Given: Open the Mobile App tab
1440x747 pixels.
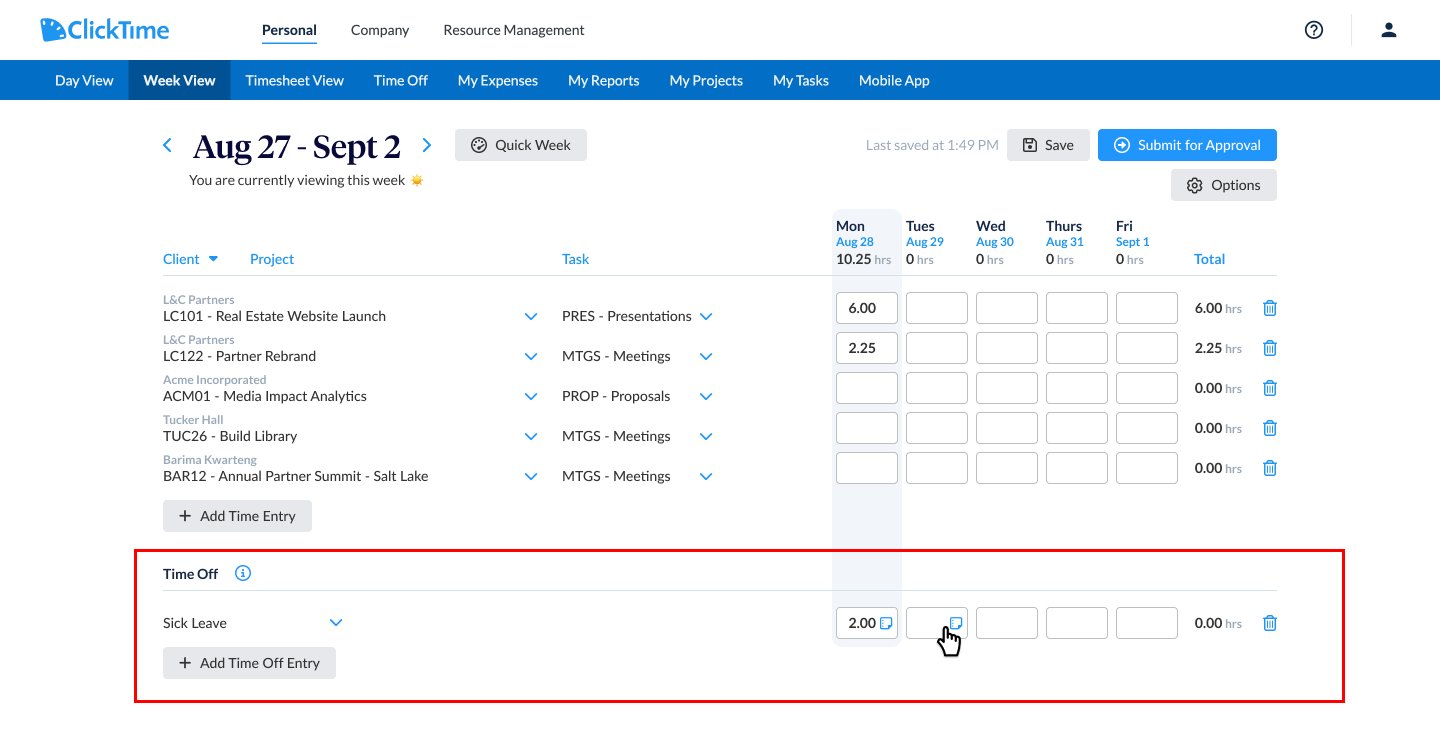Looking at the screenshot, I should point(894,80).
